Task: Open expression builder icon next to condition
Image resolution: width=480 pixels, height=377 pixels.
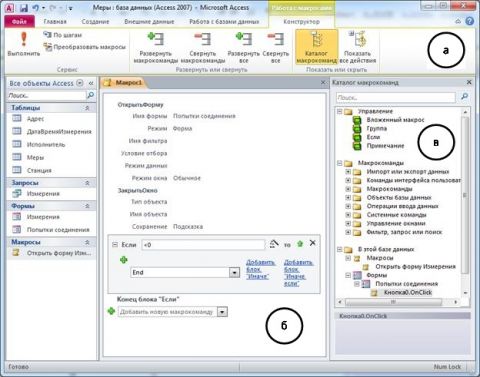Action: coord(274,244)
